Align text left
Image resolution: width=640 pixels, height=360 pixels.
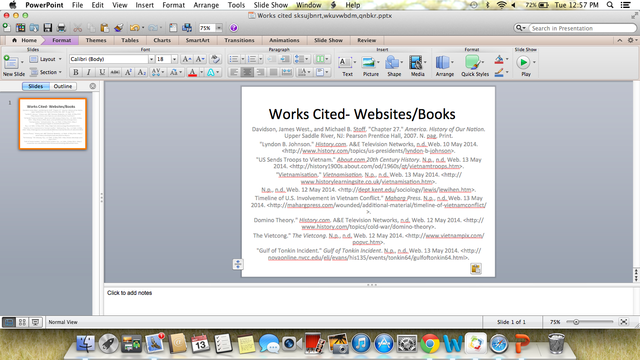[x=233, y=72]
